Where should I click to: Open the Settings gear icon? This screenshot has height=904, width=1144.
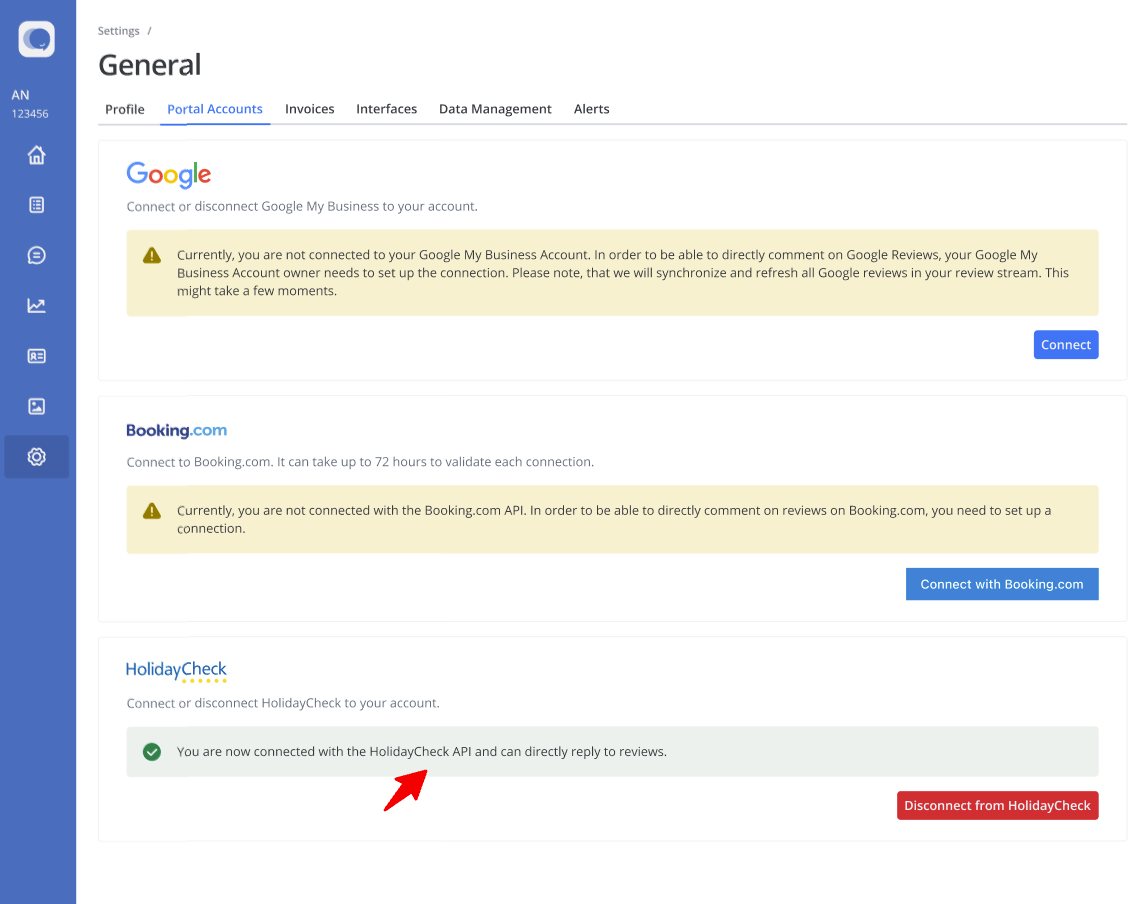(36, 457)
